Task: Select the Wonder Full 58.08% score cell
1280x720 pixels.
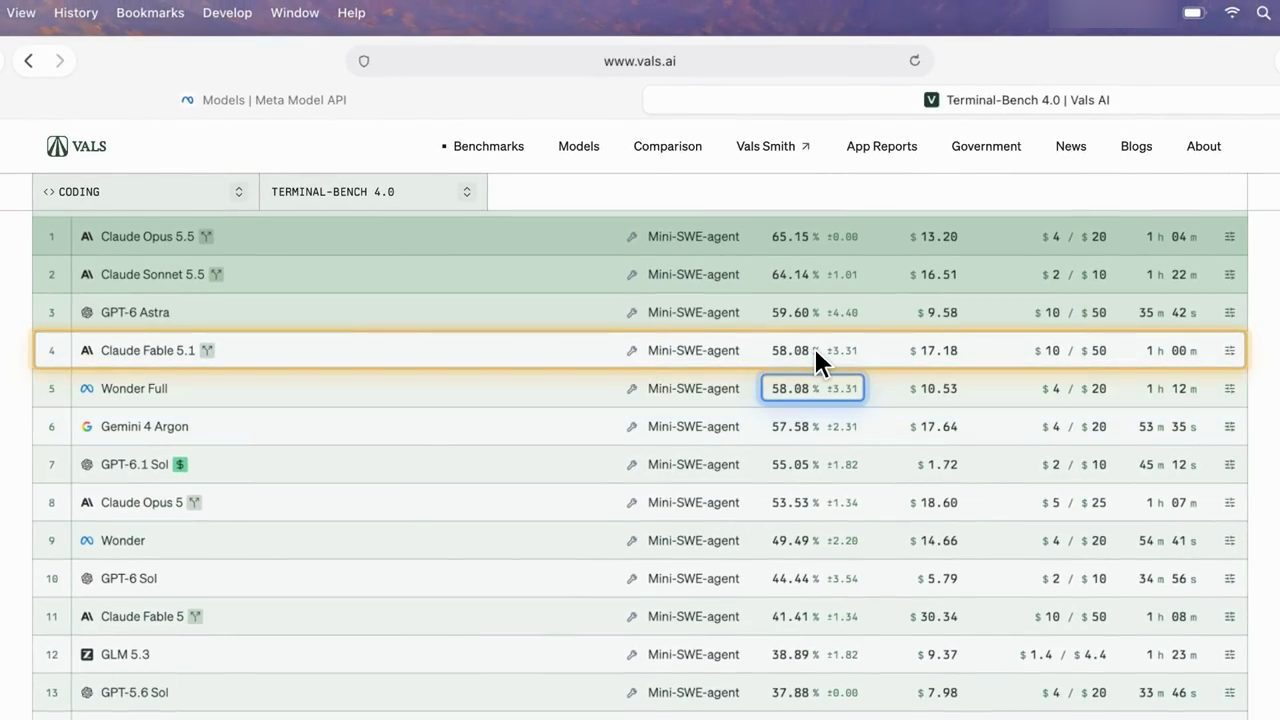Action: [813, 389]
